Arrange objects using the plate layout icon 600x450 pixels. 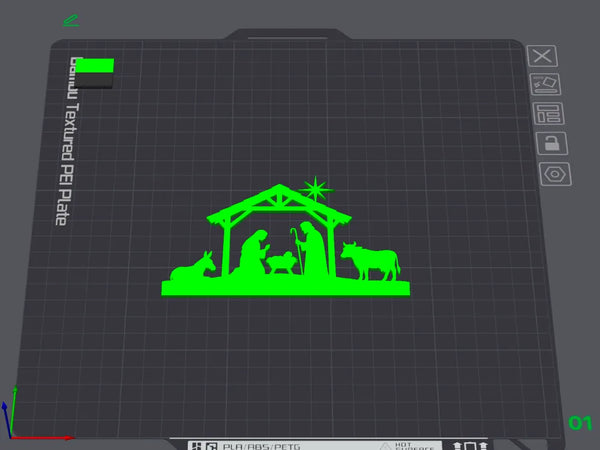click(548, 113)
